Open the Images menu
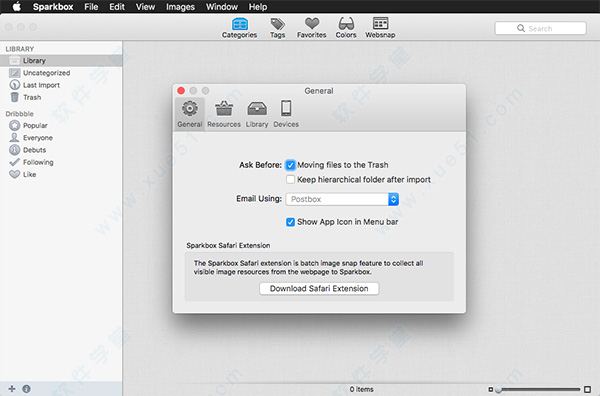The width and height of the screenshot is (600, 396). 180,7
